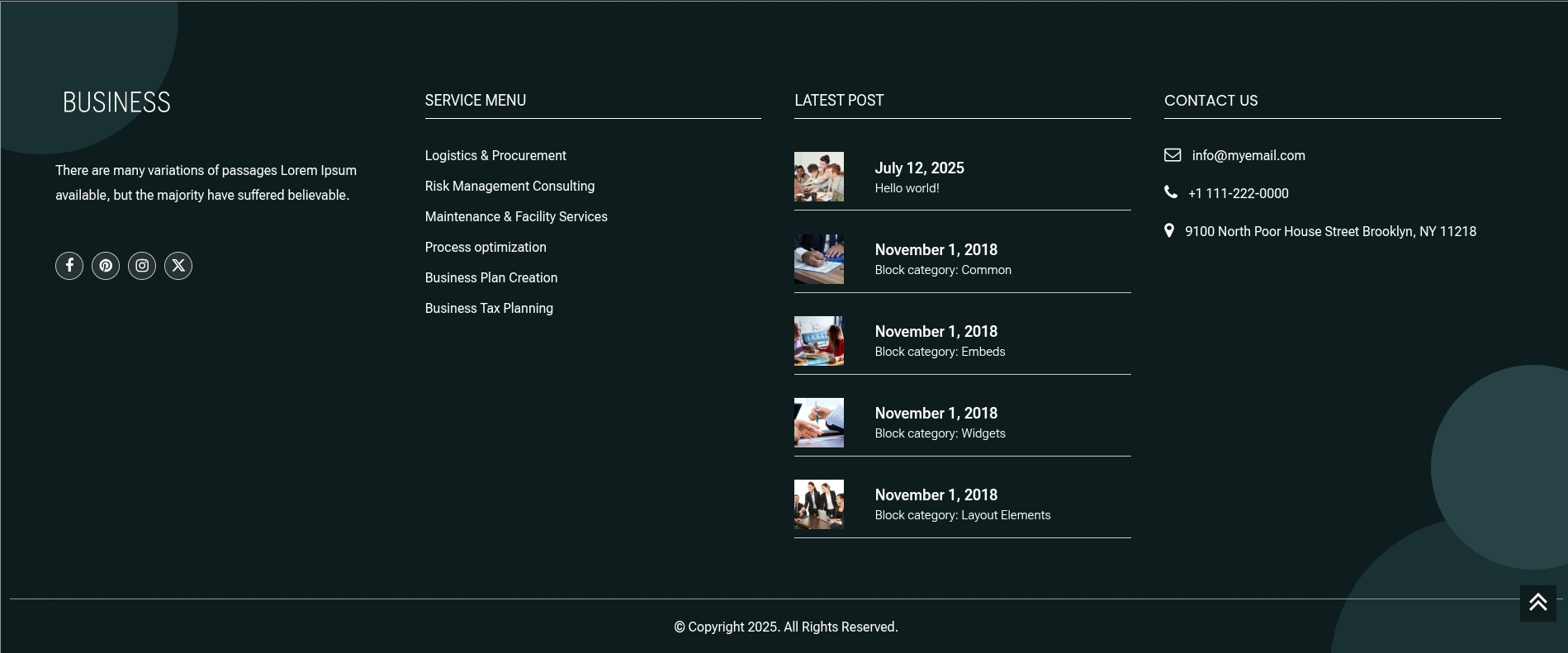Viewport: 1568px width, 653px height.
Task: Click the Embeds post thumbnail image
Action: [819, 340]
